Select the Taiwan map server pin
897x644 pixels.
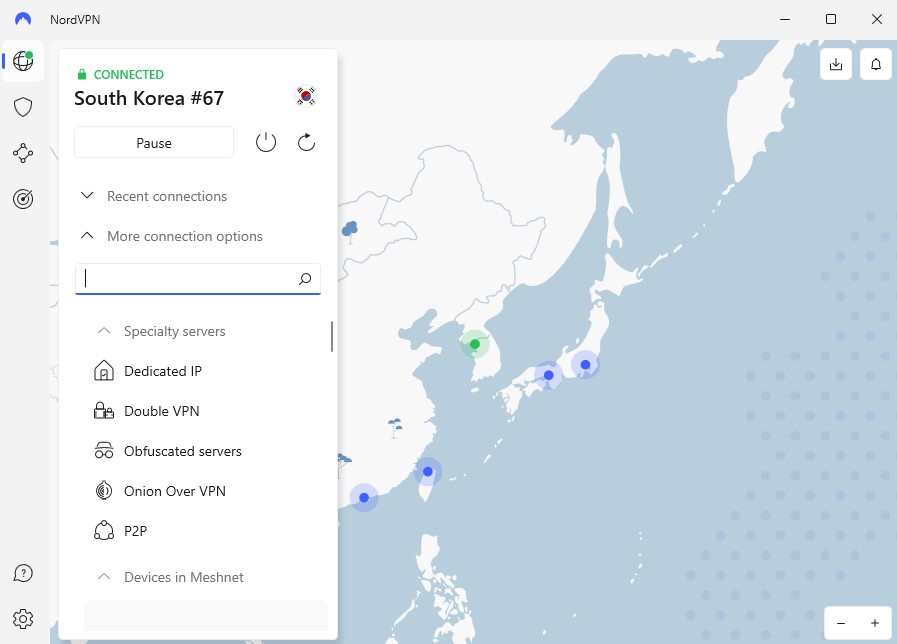click(x=427, y=472)
